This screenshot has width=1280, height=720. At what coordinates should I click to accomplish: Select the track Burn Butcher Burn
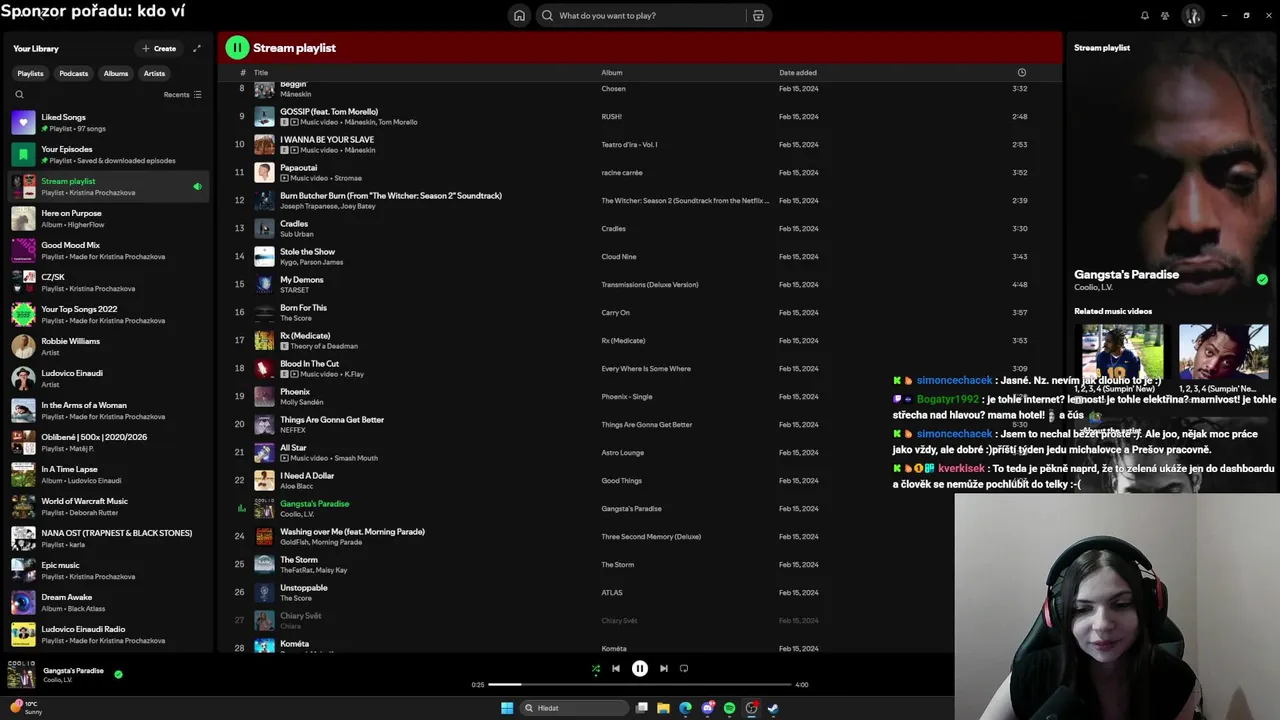640,200
